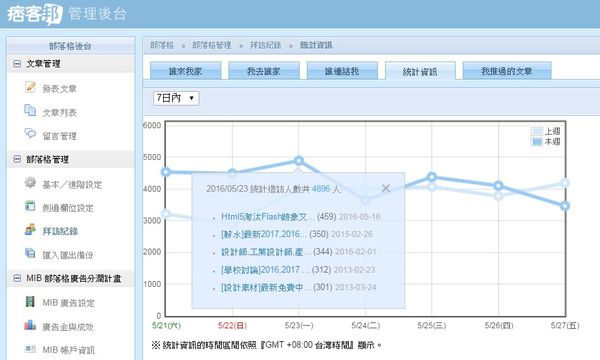Image resolution: width=600 pixels, height=360 pixels.
Task: Collapse the 部落格管理 section
Action: click(x=17, y=159)
